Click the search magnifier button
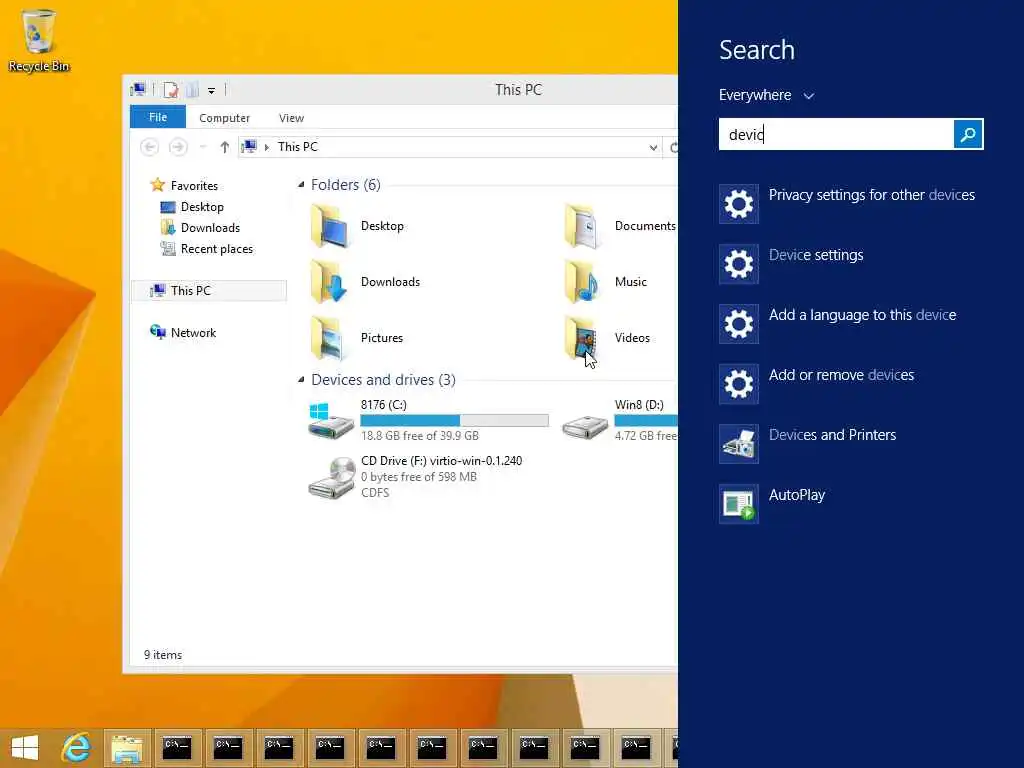The width and height of the screenshot is (1024, 768). (x=968, y=135)
